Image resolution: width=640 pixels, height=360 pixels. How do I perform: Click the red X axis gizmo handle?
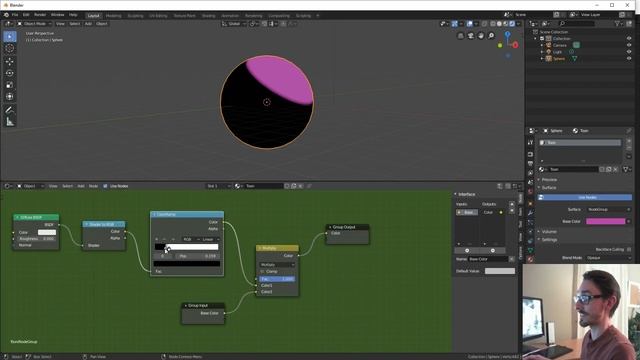pyautogui.click(x=515, y=45)
